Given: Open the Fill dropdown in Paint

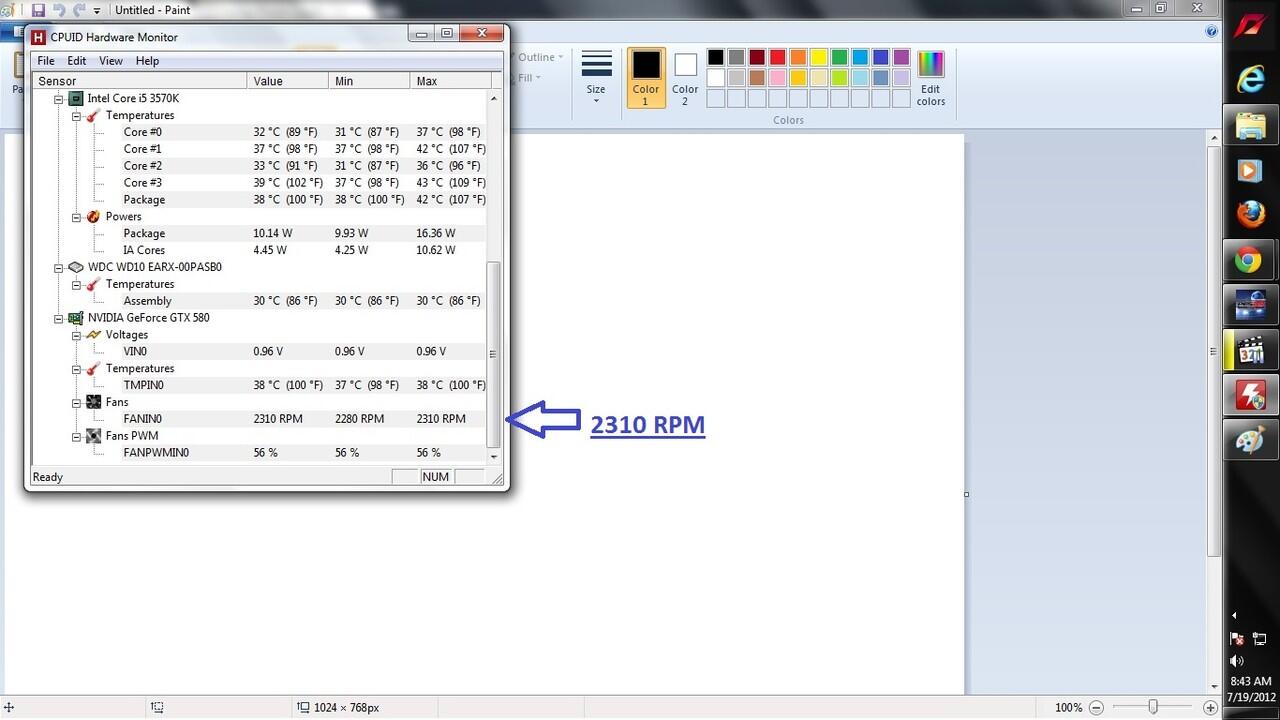Looking at the screenshot, I should click(x=530, y=78).
